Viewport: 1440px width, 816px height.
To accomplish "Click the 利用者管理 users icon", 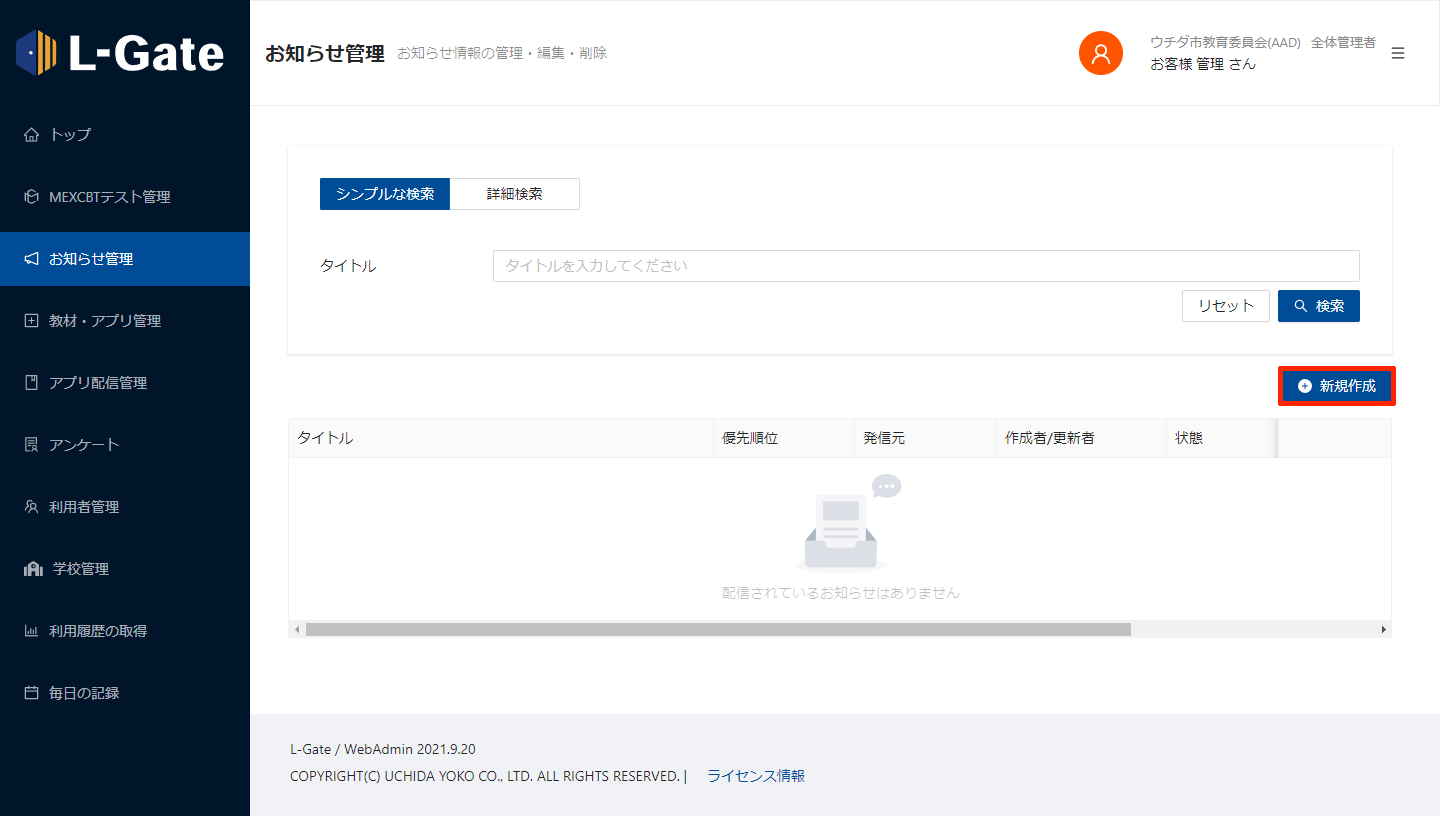I will click(x=31, y=507).
